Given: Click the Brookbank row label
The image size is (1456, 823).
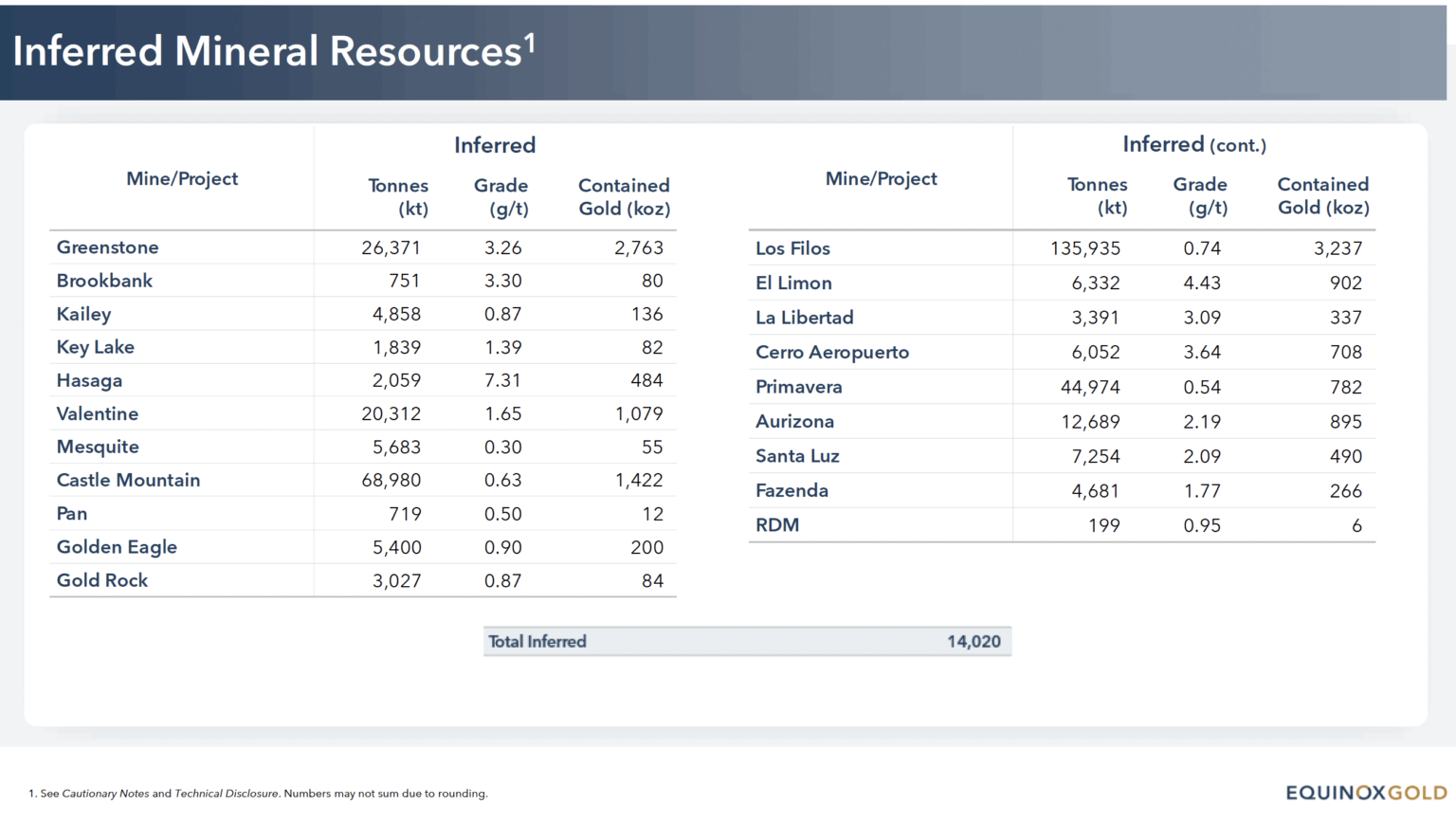Looking at the screenshot, I should coord(104,281).
